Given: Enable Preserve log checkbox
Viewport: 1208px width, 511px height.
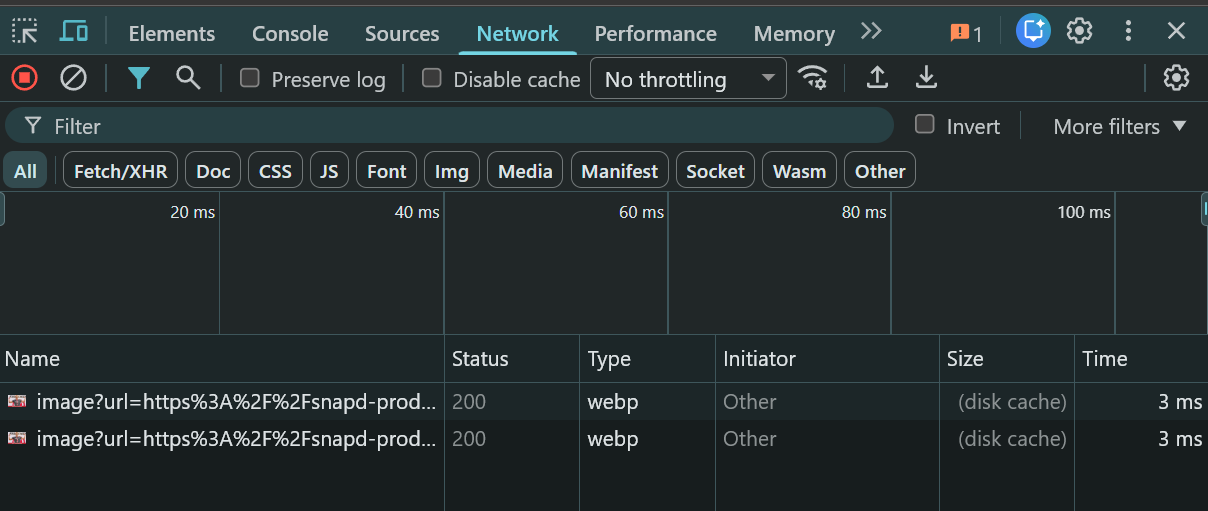Looking at the screenshot, I should [x=250, y=78].
